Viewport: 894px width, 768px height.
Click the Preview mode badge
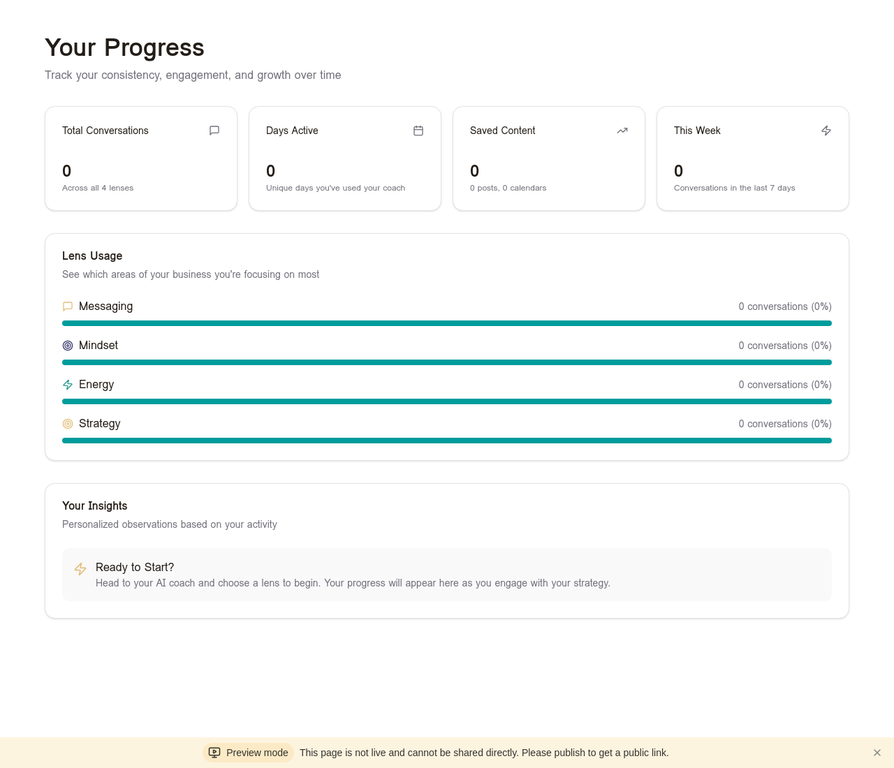(248, 753)
